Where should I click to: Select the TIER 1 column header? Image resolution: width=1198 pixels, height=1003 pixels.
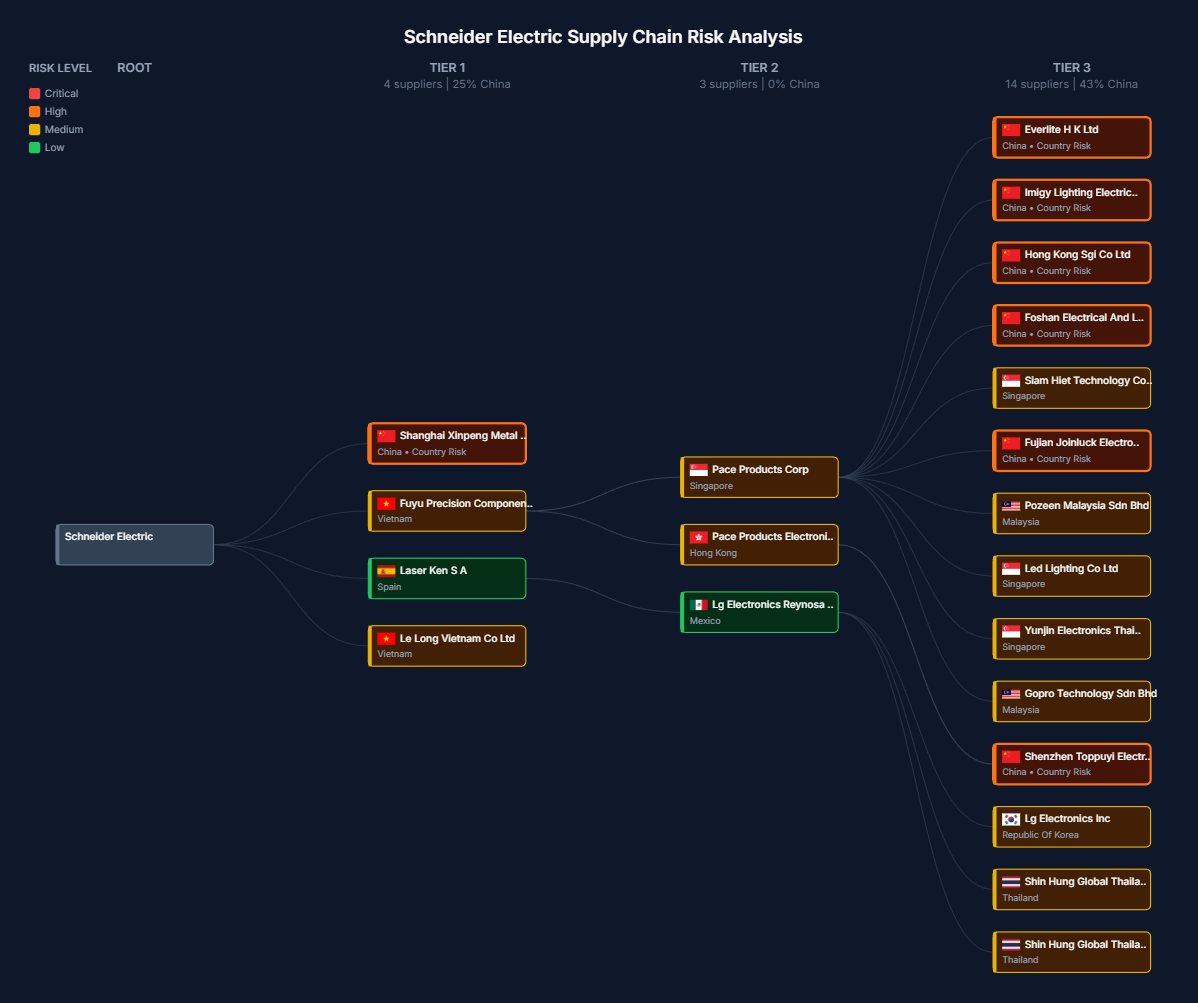pyautogui.click(x=447, y=67)
